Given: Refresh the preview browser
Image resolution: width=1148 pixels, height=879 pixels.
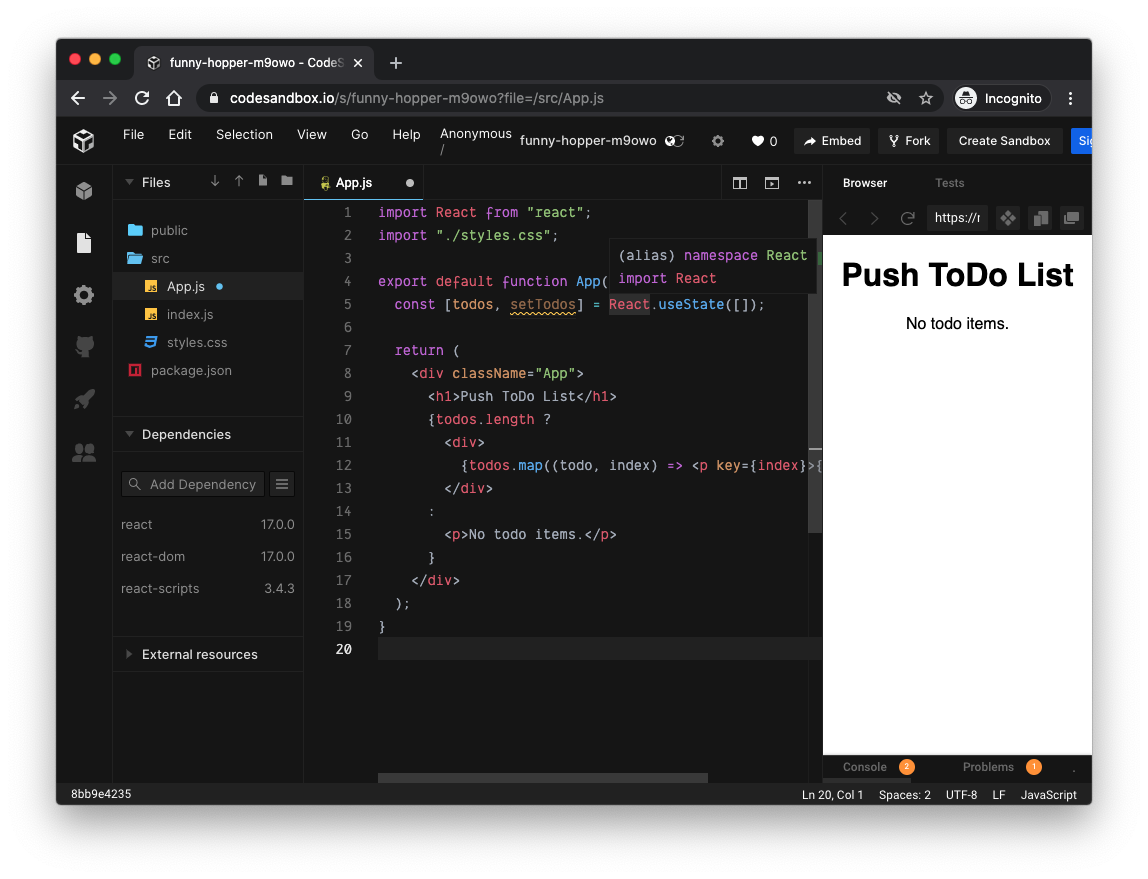Looking at the screenshot, I should (907, 218).
